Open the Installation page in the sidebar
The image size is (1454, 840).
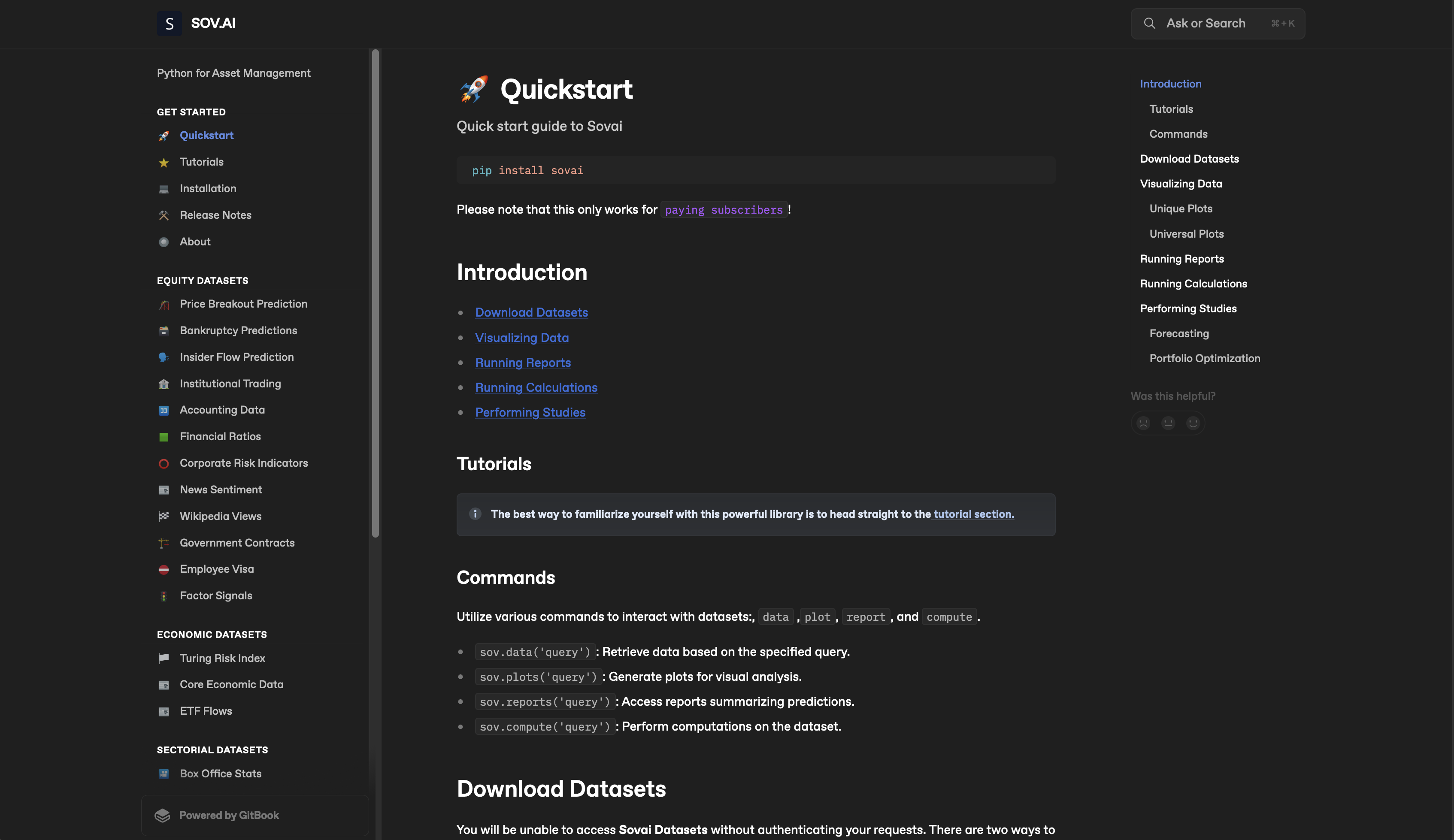(208, 189)
